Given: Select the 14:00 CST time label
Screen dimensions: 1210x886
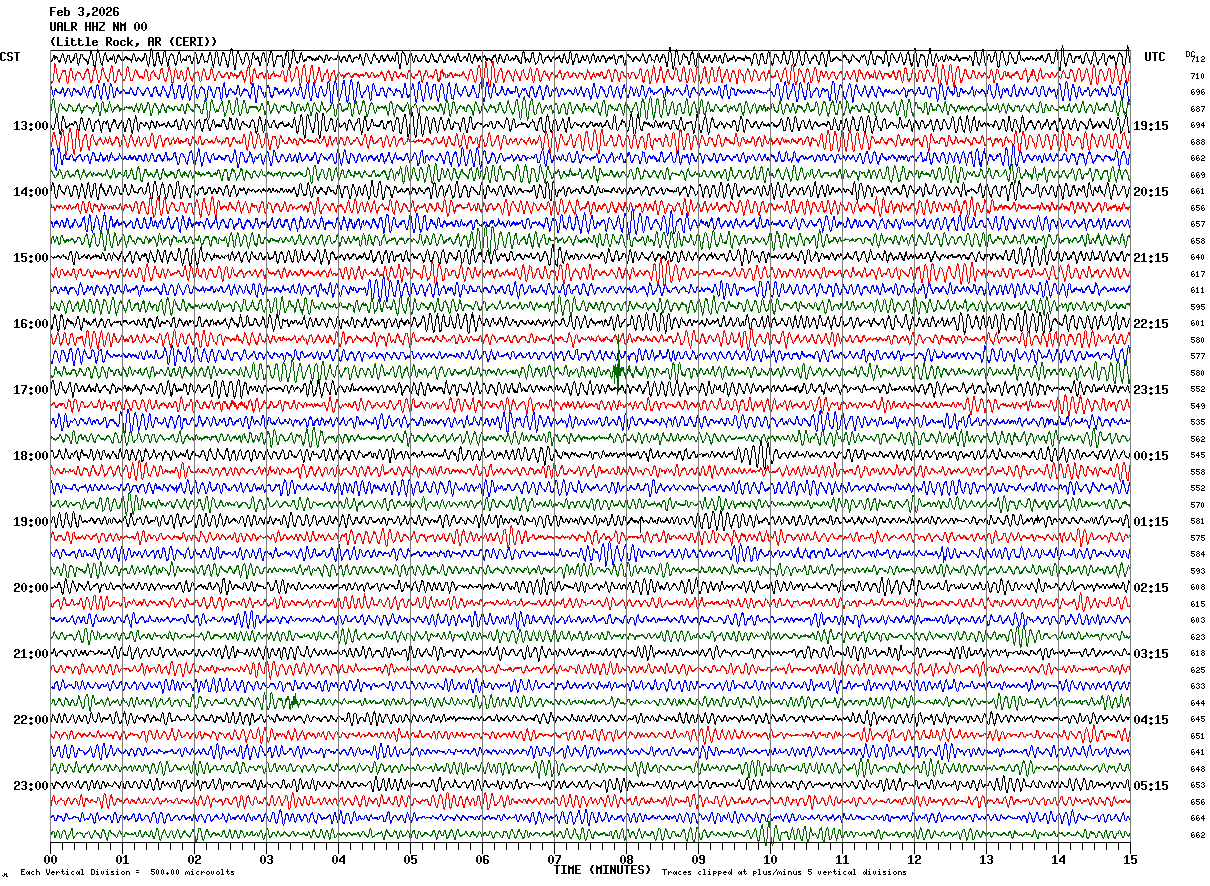Looking at the screenshot, I should (x=30, y=192).
